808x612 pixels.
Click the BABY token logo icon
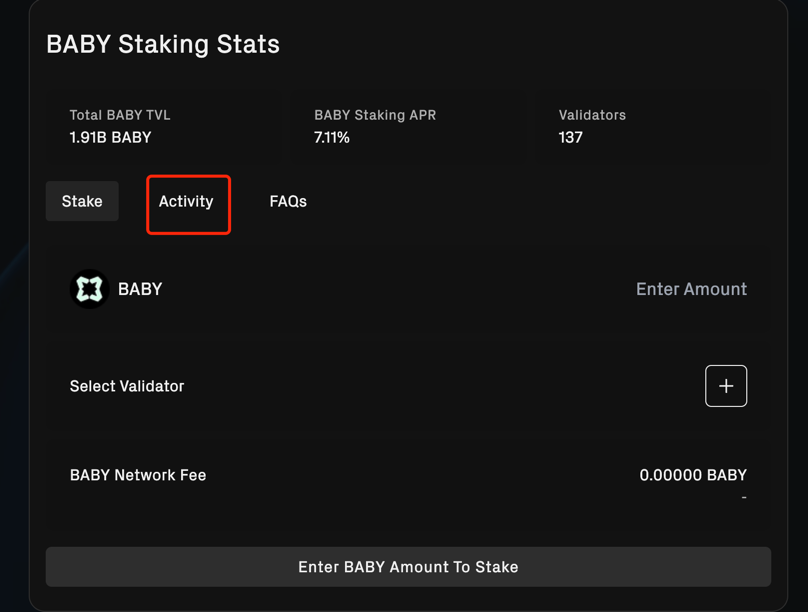pyautogui.click(x=89, y=289)
